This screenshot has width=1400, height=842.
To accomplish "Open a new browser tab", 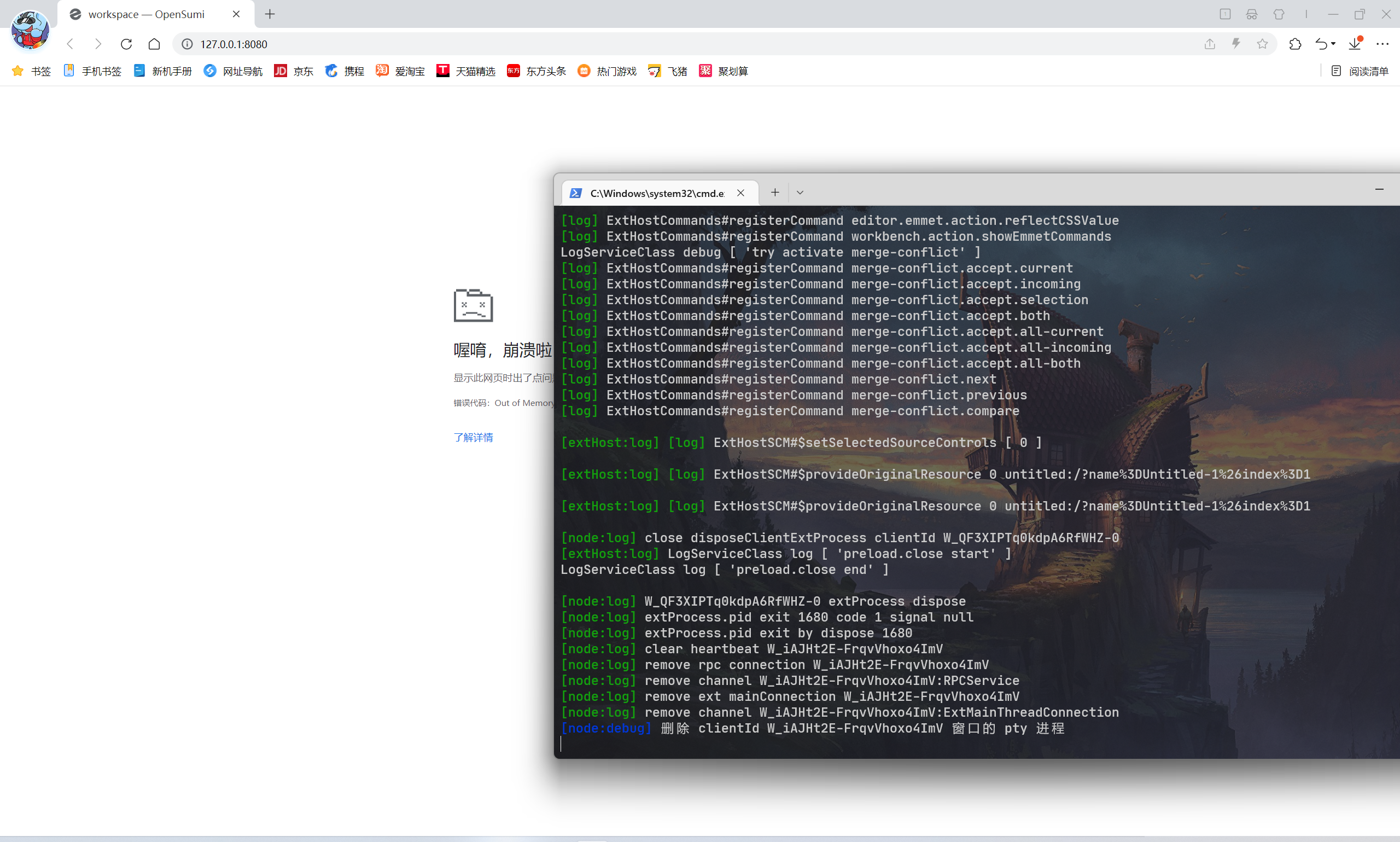I will click(270, 14).
